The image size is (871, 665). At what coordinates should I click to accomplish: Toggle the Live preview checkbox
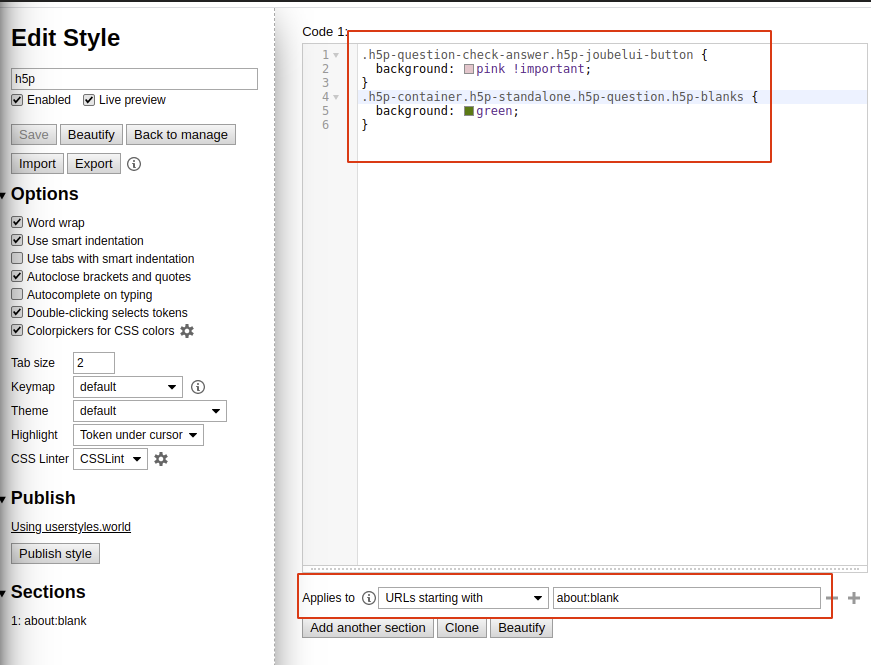coord(89,100)
